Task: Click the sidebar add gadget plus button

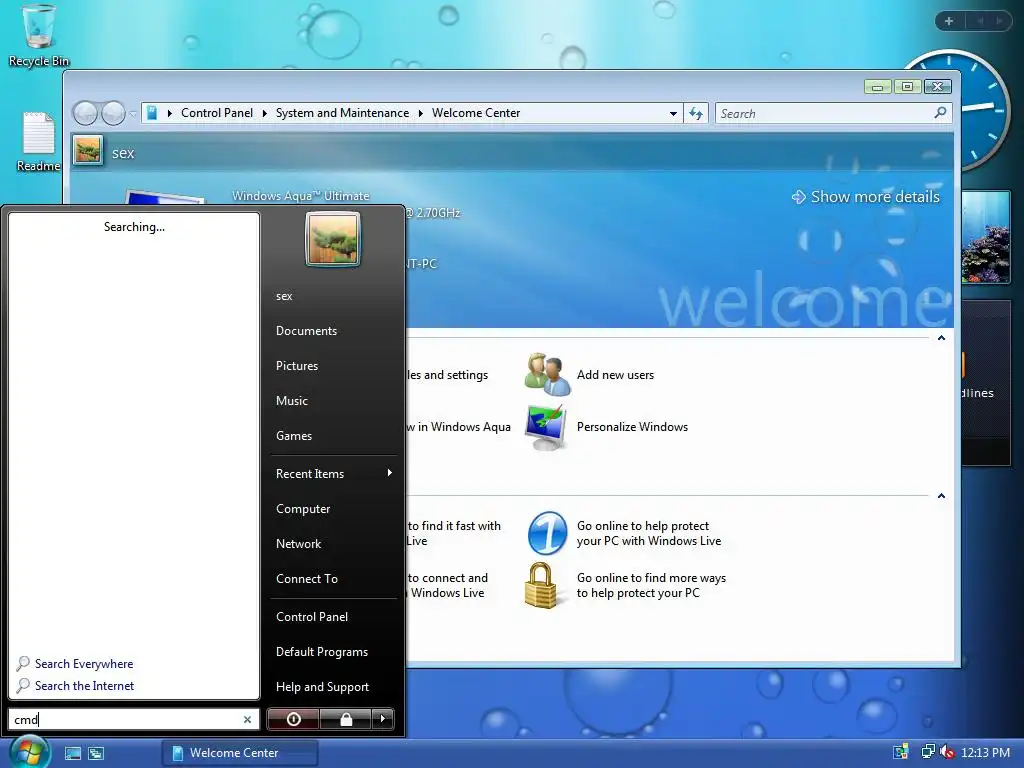Action: coord(949,21)
